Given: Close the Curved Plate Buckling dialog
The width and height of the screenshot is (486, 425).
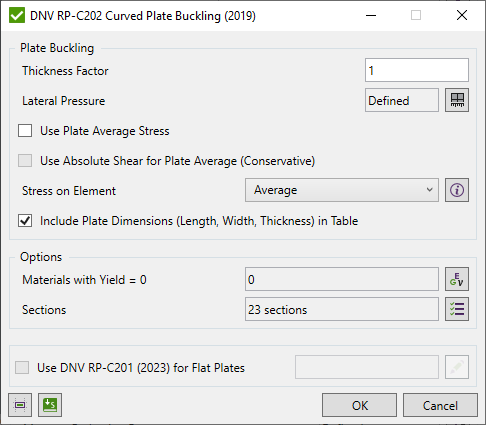Looking at the screenshot, I should click(x=462, y=15).
